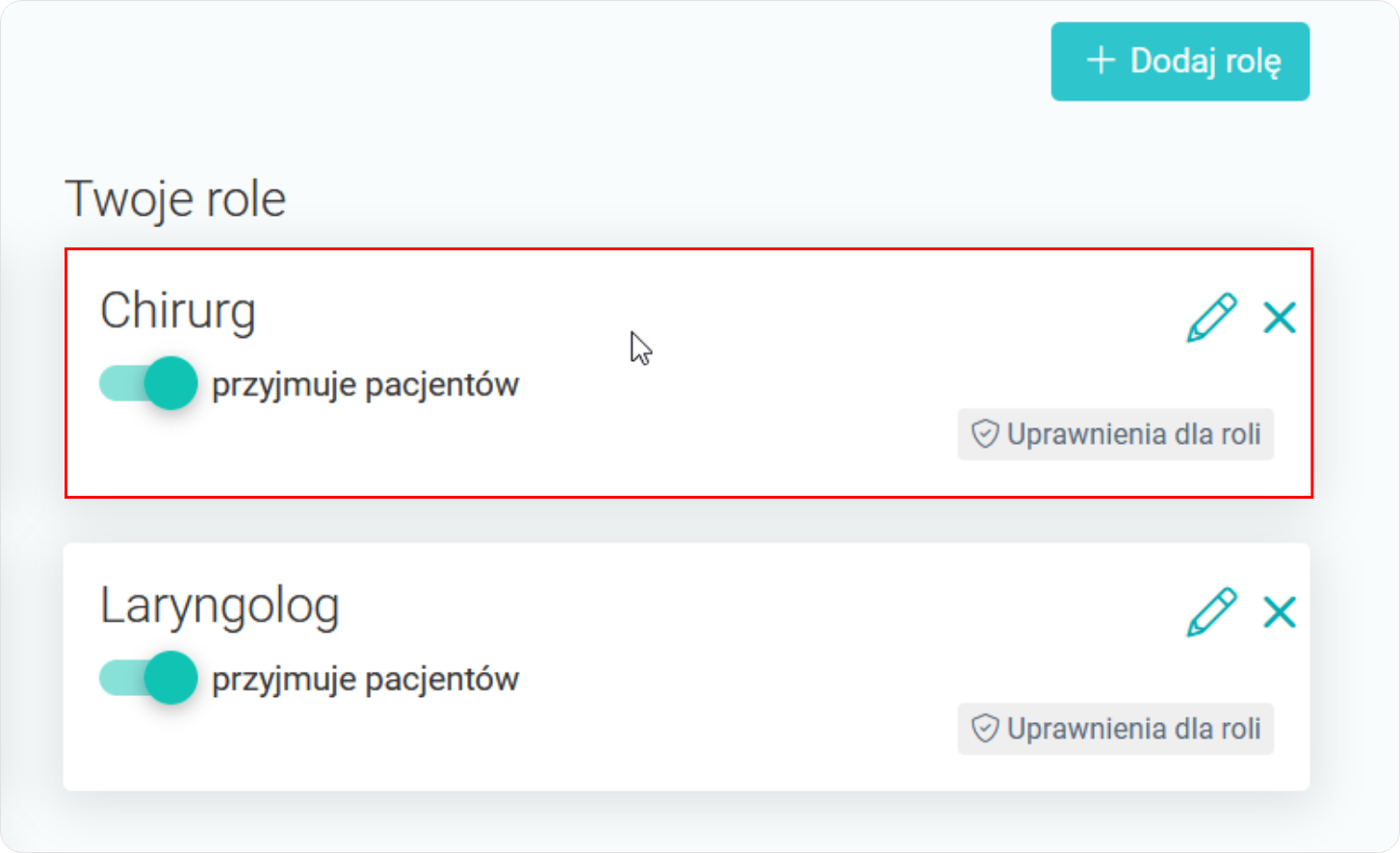This screenshot has height=853, width=1400.
Task: Click the Twoje role heading
Action: click(x=175, y=199)
